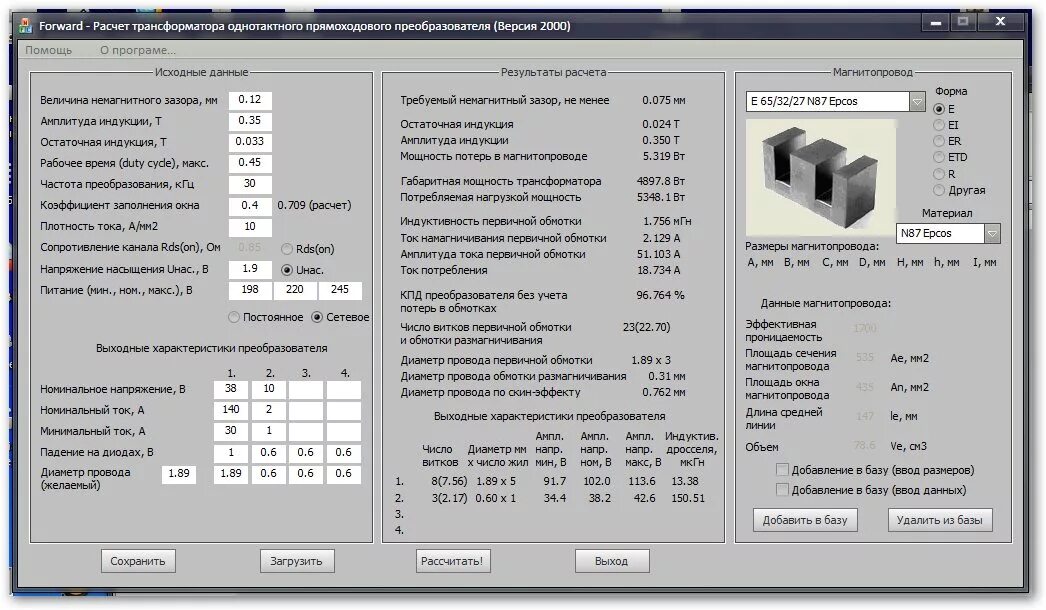Screen dimensions: 1046x610
Task: Edit output 2 nominal voltage field 10
Action: tap(269, 389)
